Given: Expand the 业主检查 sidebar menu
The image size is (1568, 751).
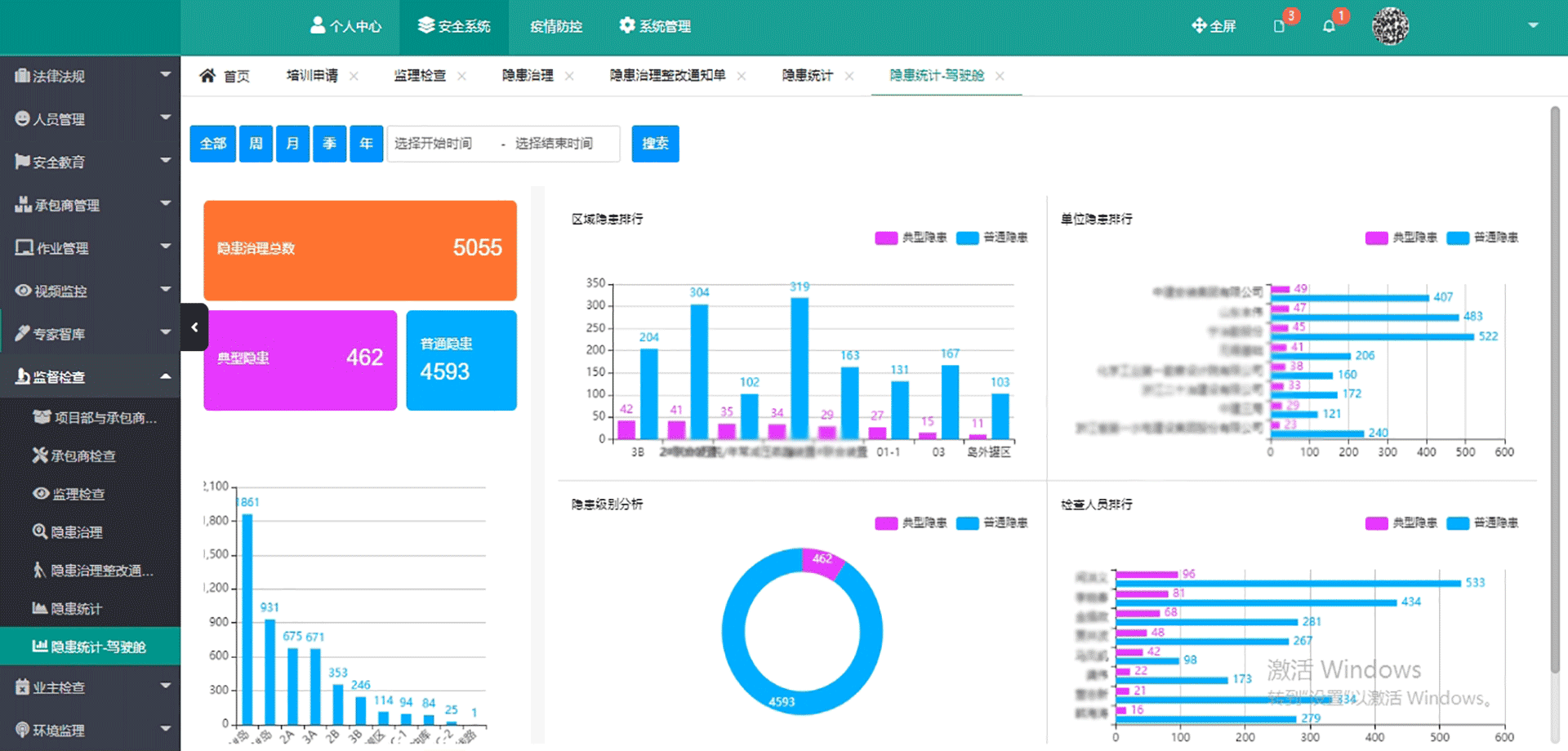Looking at the screenshot, I should click(90, 687).
